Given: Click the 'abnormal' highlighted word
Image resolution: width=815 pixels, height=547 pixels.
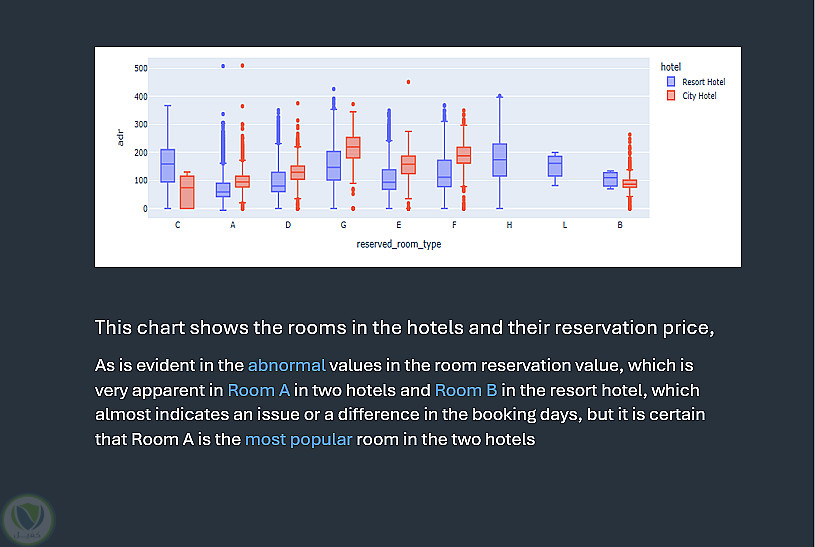Looking at the screenshot, I should [286, 364].
